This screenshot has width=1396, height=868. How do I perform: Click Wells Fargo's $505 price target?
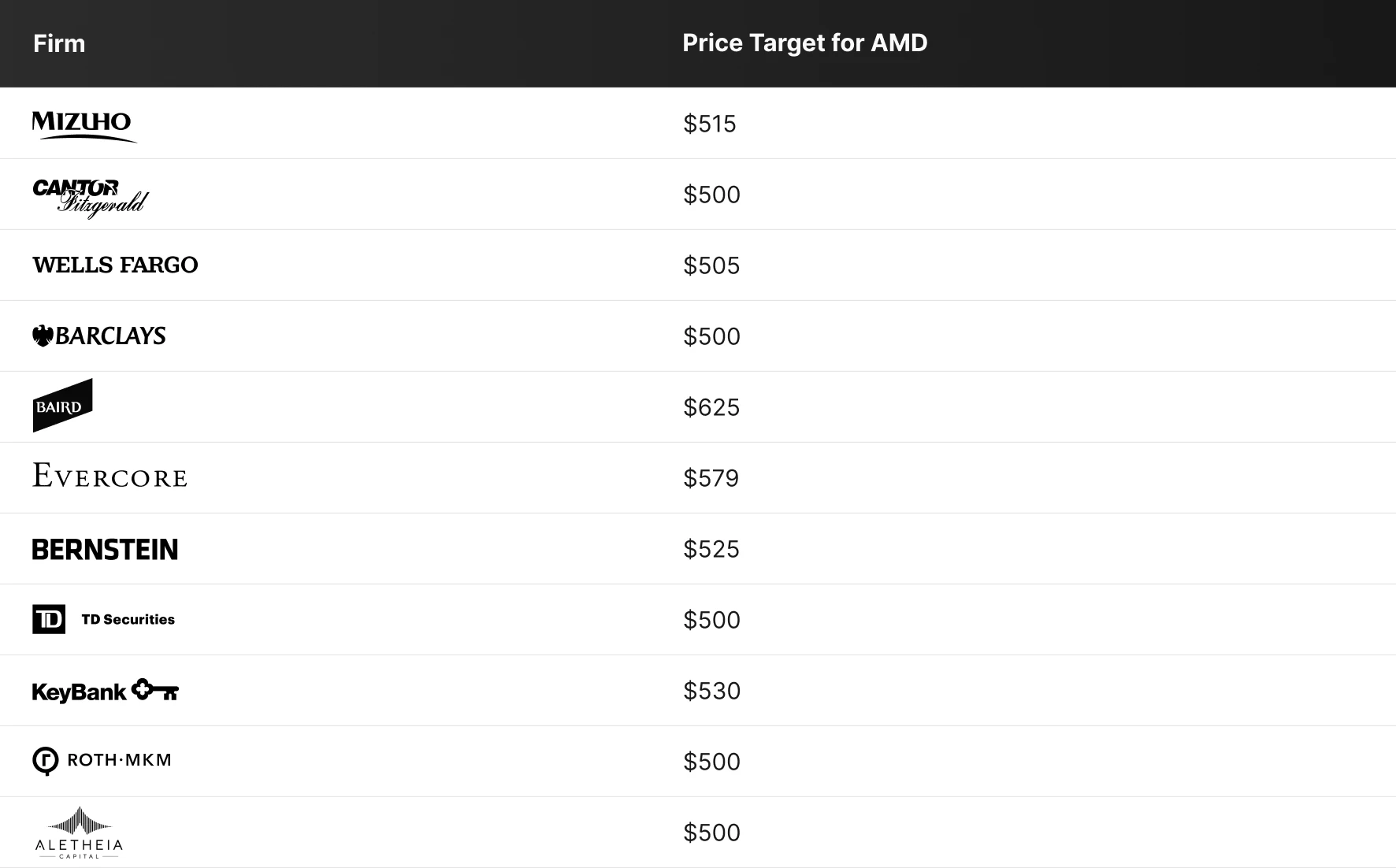[x=711, y=265]
